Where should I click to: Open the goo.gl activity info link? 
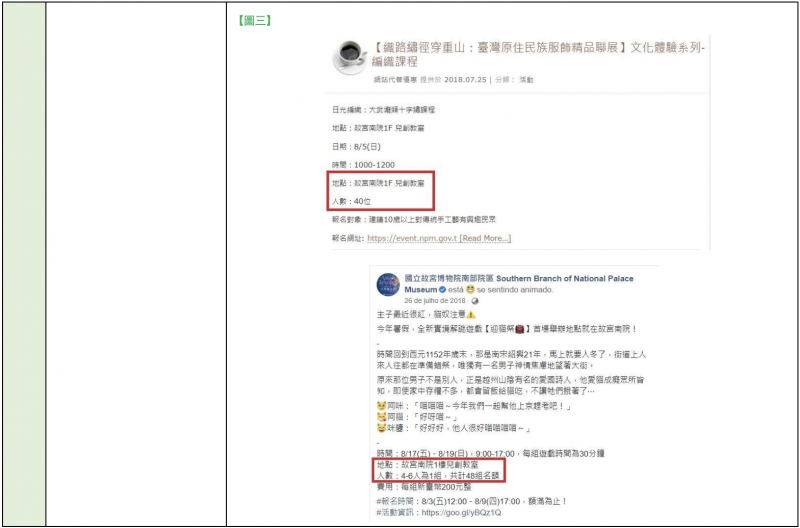click(x=464, y=512)
